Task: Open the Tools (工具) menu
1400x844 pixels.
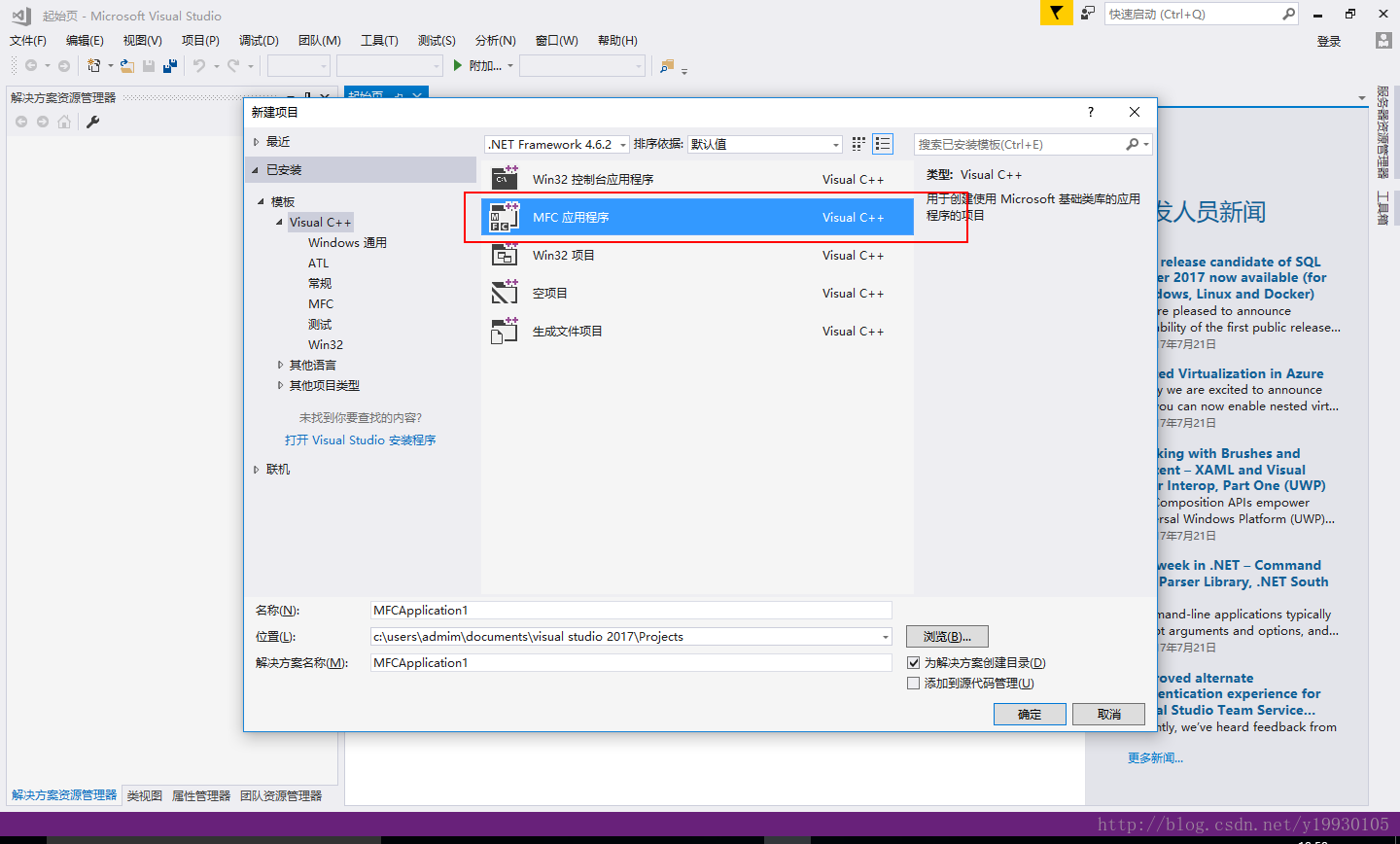Action: point(379,41)
